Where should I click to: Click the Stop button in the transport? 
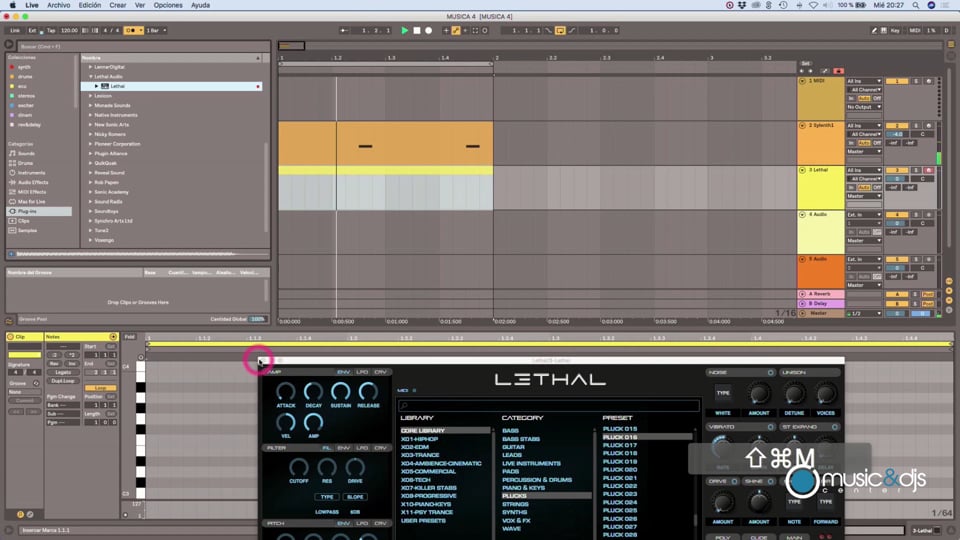click(417, 30)
